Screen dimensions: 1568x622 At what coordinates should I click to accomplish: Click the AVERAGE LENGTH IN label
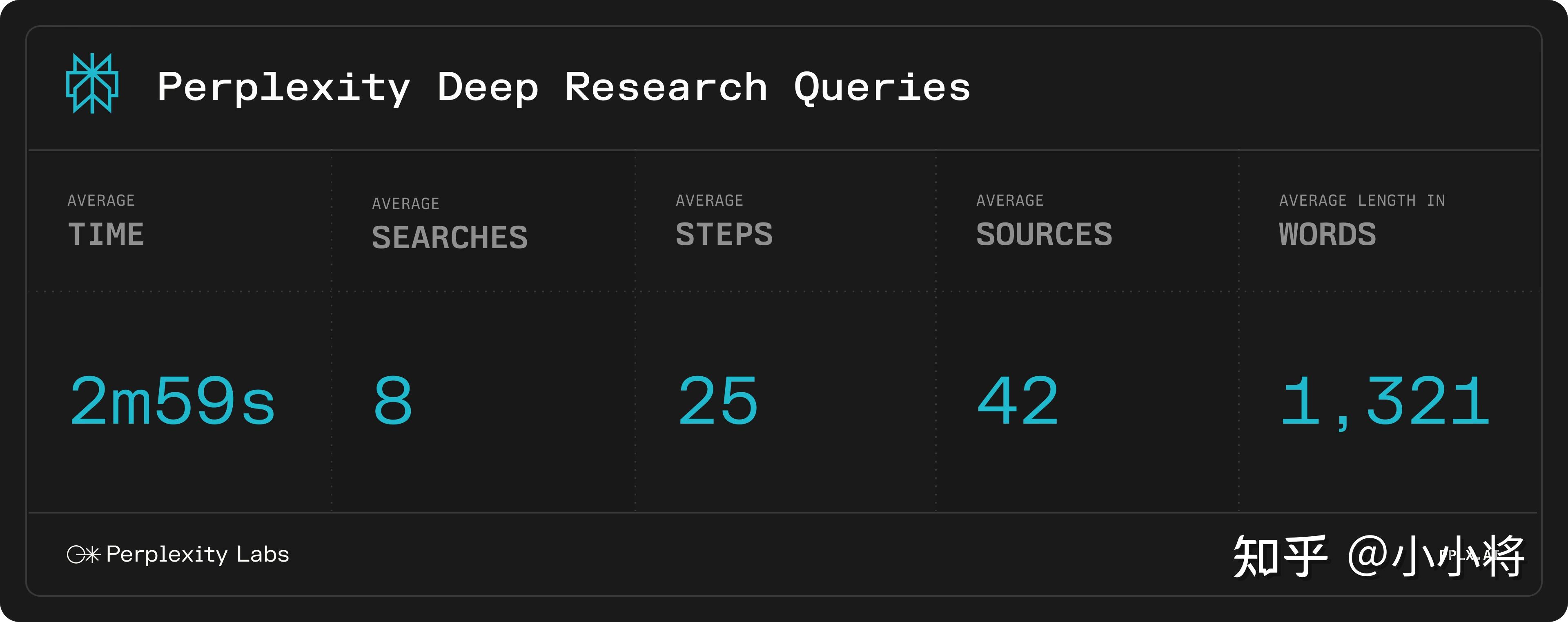coord(1362,201)
